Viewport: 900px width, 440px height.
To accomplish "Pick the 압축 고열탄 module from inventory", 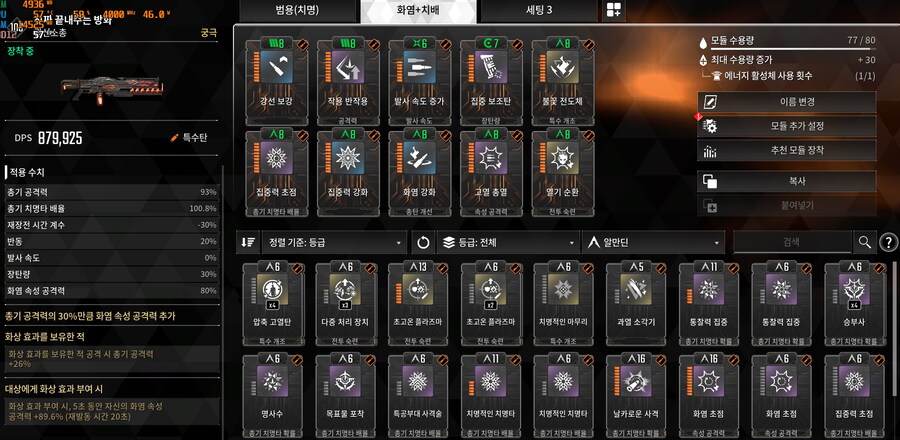I will click(273, 305).
